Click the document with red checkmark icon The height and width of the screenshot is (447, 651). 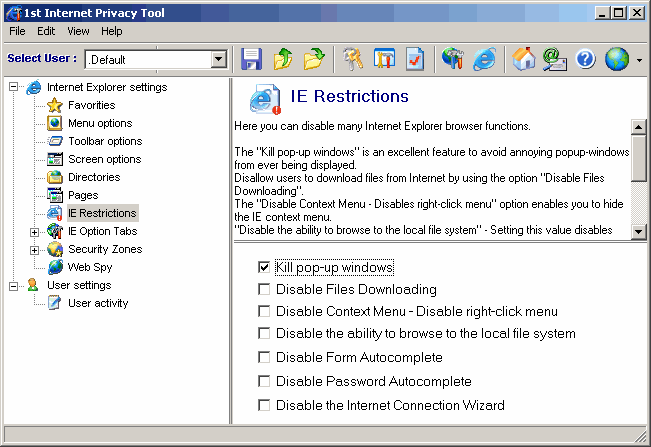[x=415, y=59]
